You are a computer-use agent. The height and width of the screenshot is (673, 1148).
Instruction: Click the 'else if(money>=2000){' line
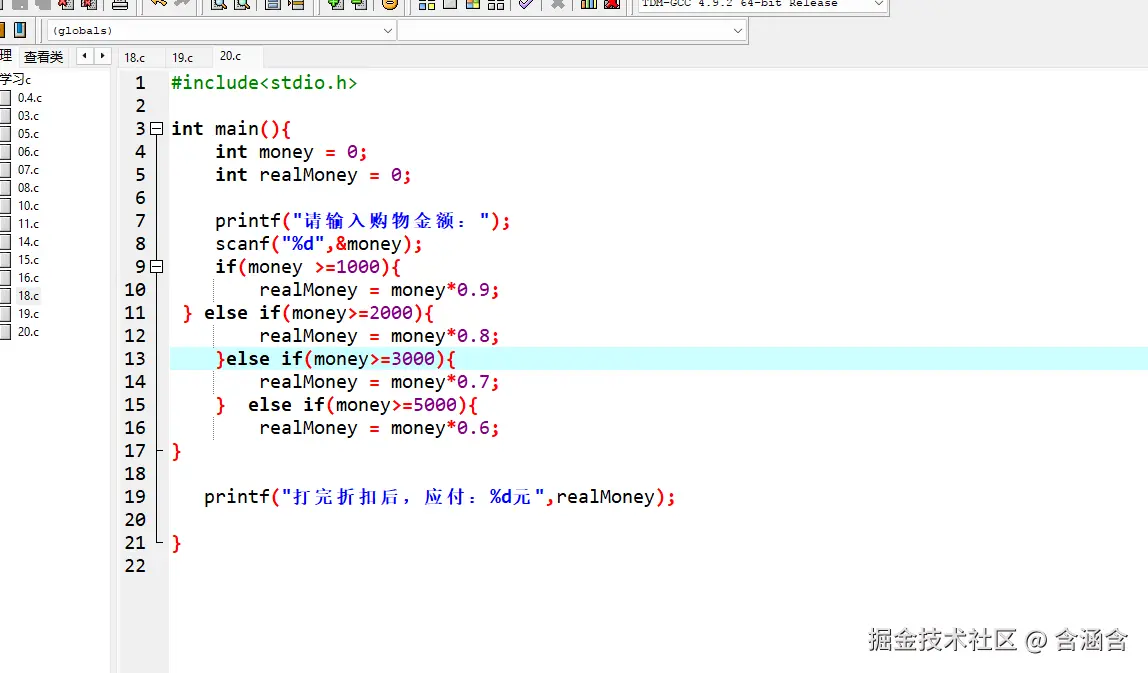[x=318, y=313]
